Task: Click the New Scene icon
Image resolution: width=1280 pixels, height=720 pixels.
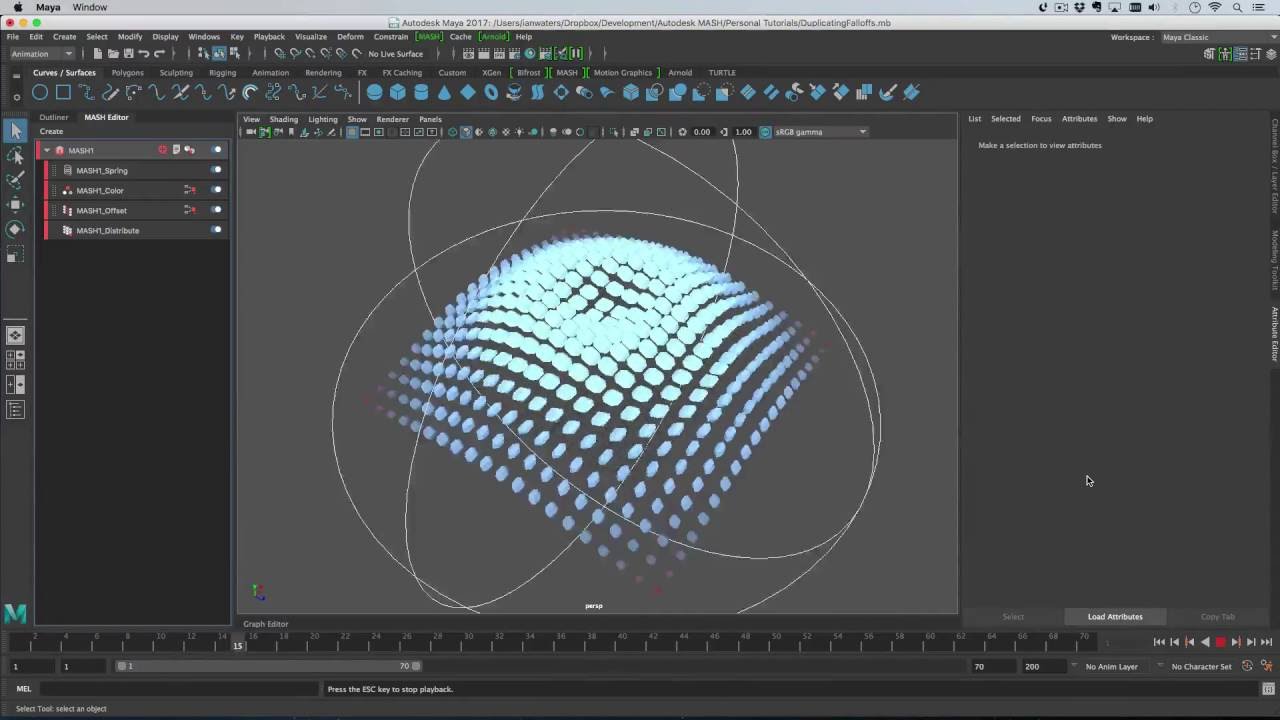Action: click(x=98, y=53)
